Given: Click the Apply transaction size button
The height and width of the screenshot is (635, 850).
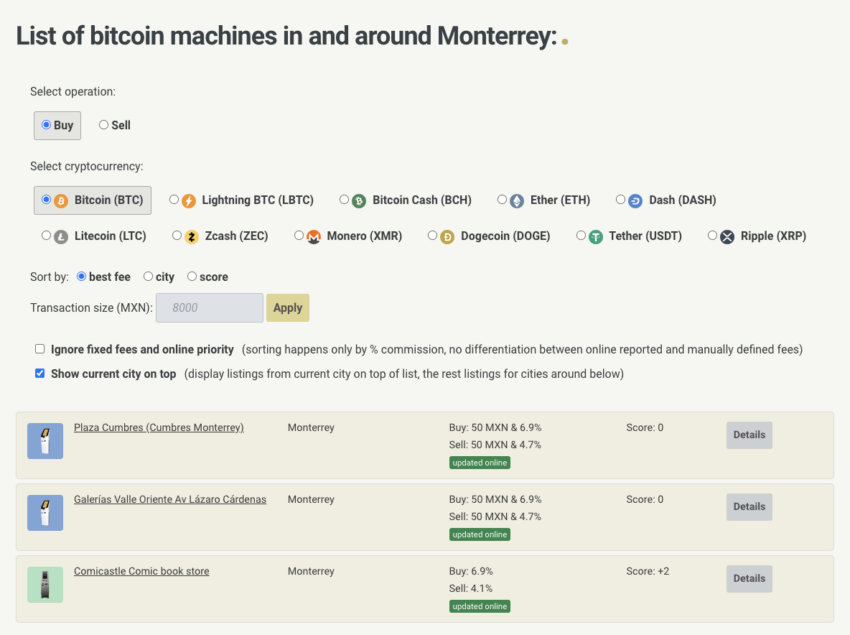Looking at the screenshot, I should tap(288, 308).
